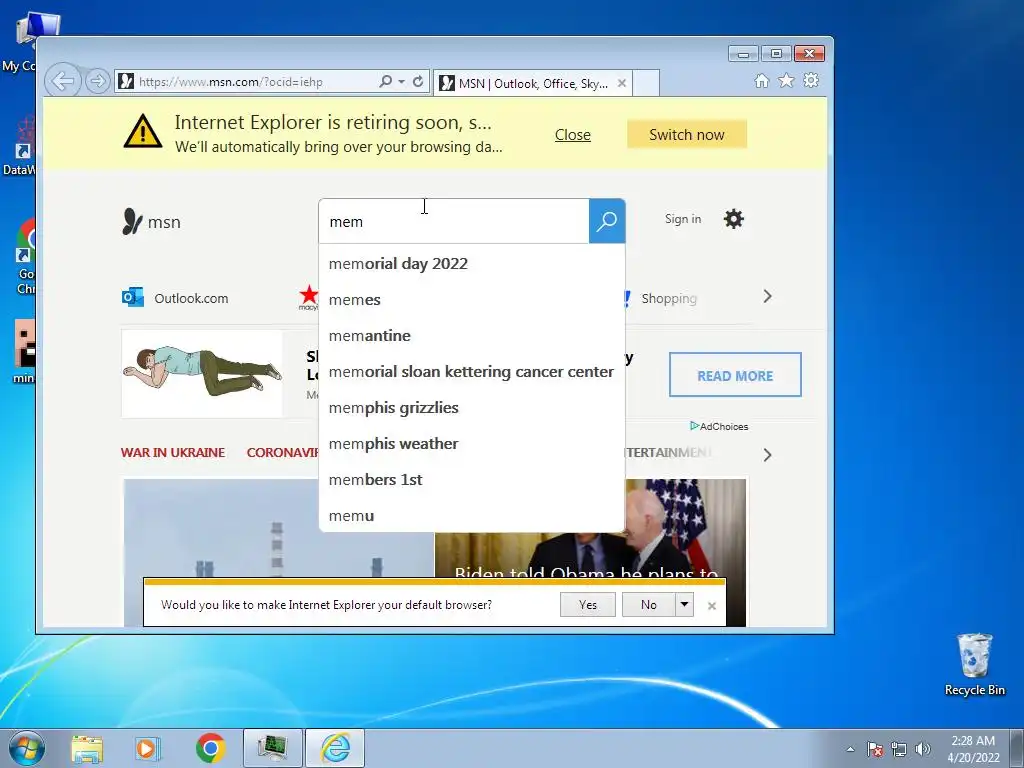This screenshot has height=768, width=1024.
Task: Open the monitor app icon in taskbar
Action: (x=273, y=748)
